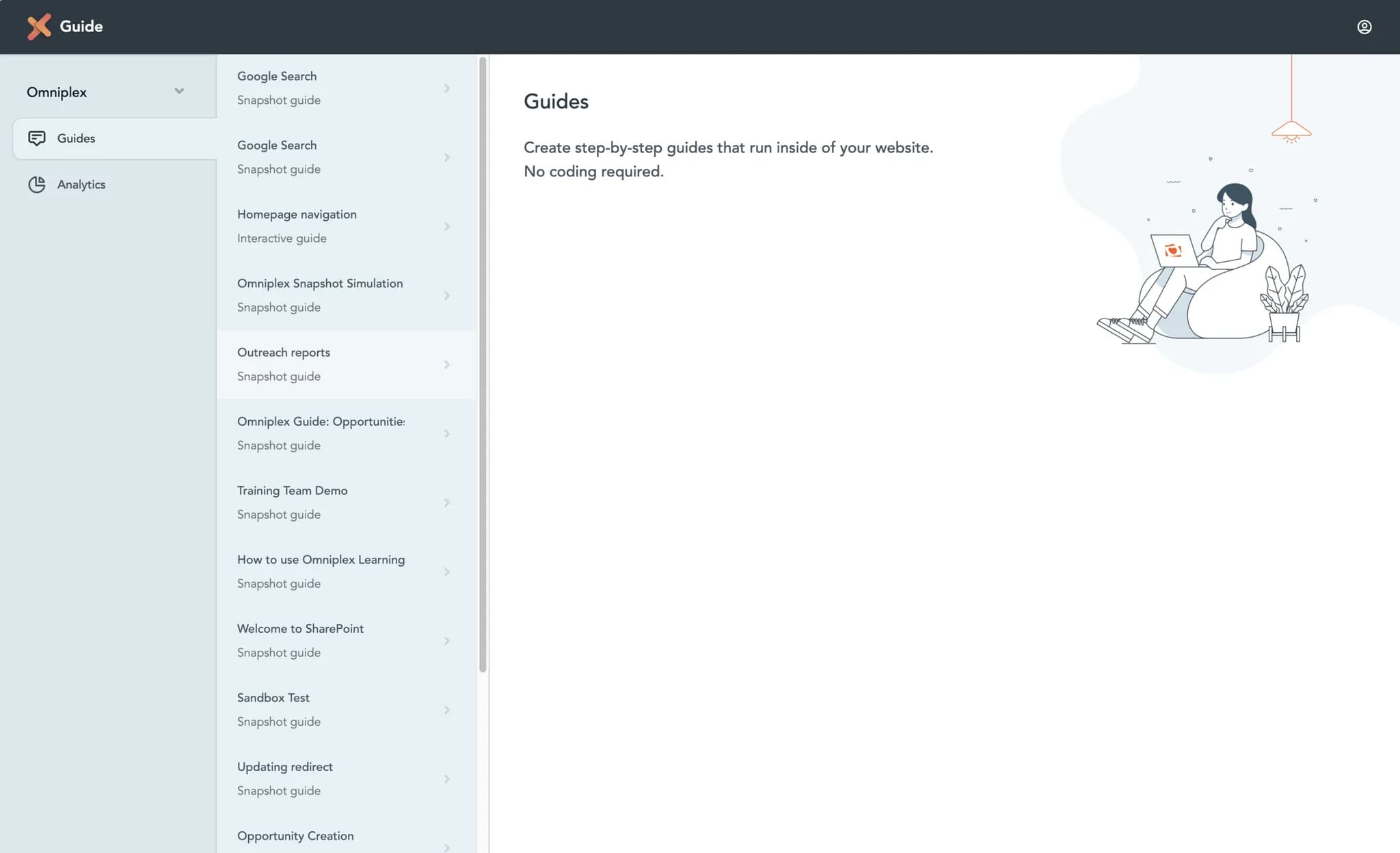
Task: Open How to use Omniplex Learning guide
Action: [347, 571]
